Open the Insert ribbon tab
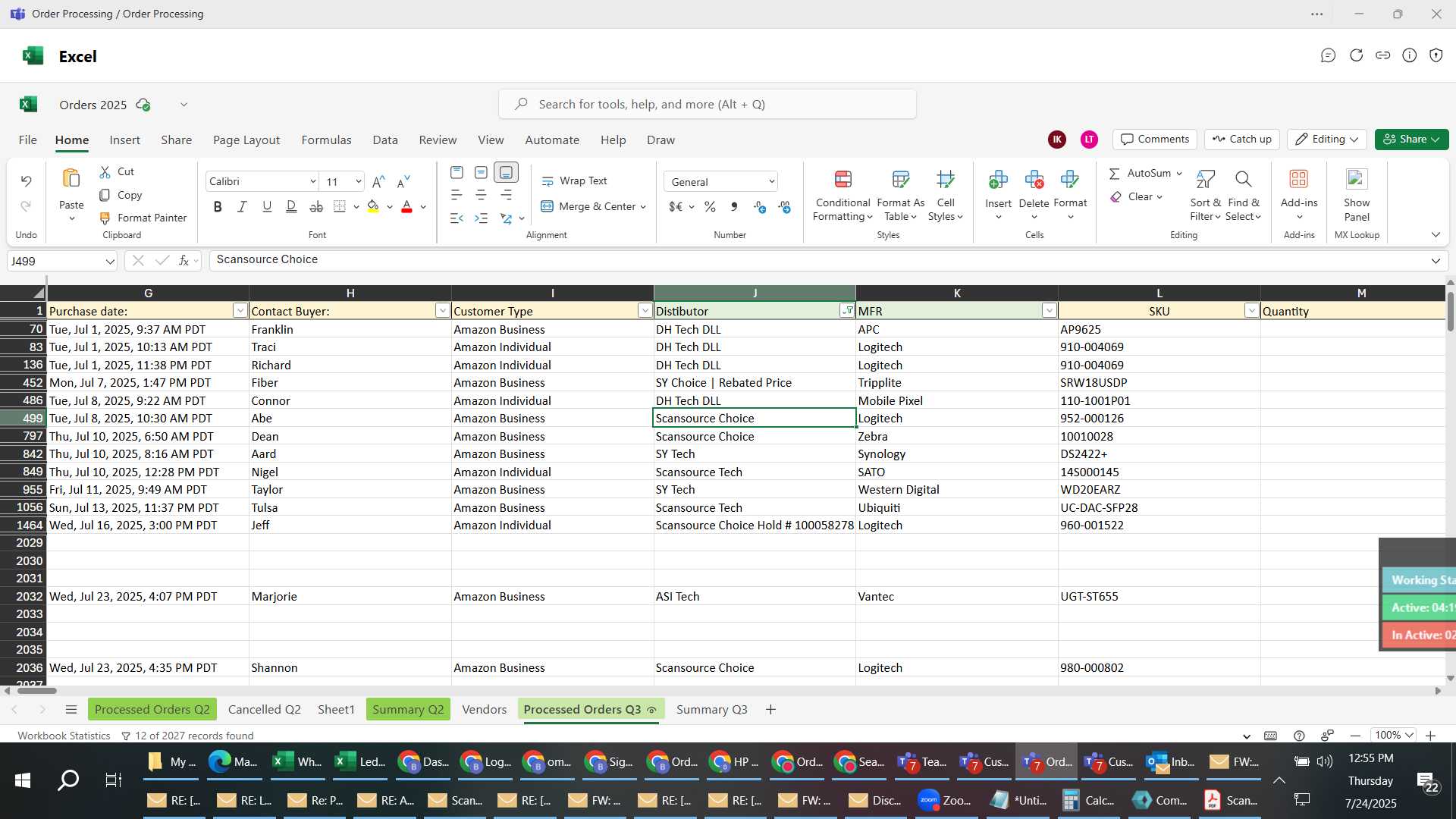 (x=124, y=140)
